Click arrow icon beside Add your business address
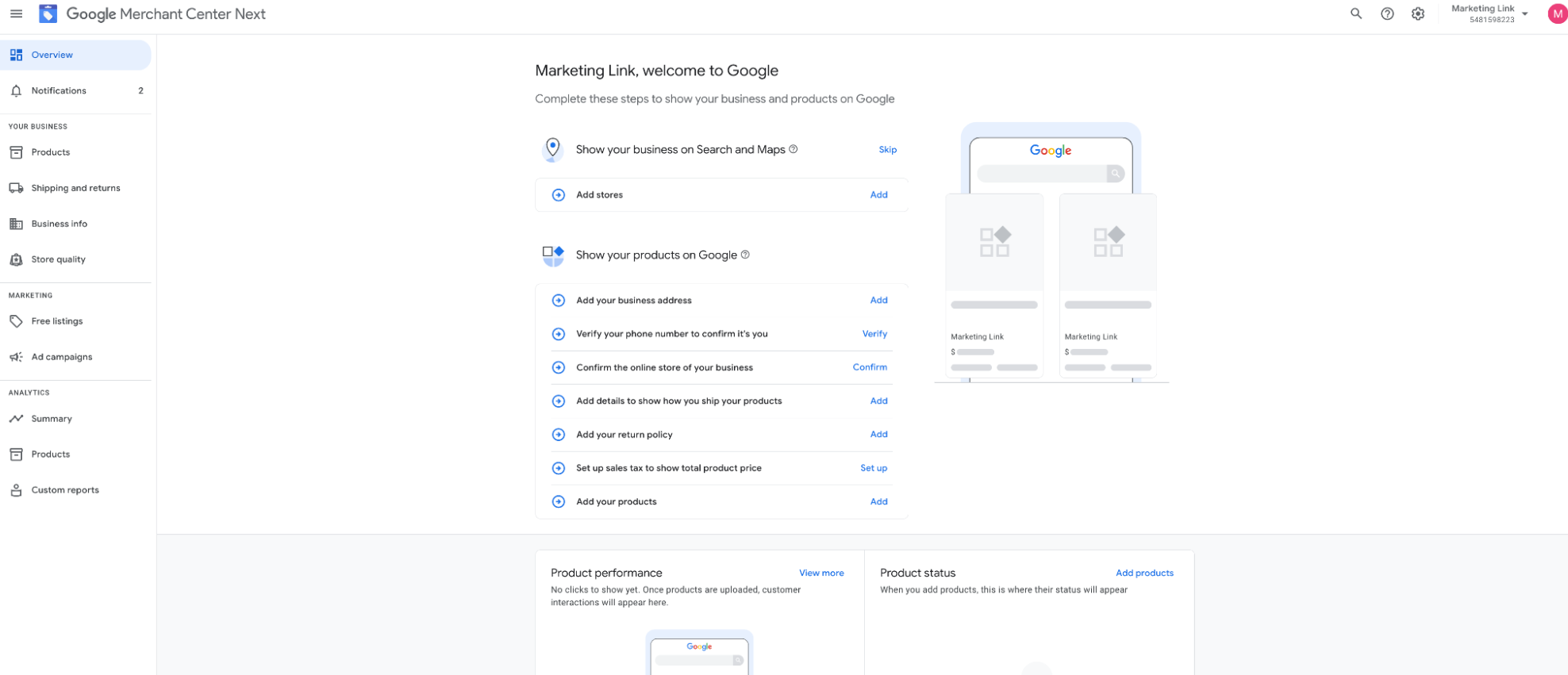 pos(559,301)
